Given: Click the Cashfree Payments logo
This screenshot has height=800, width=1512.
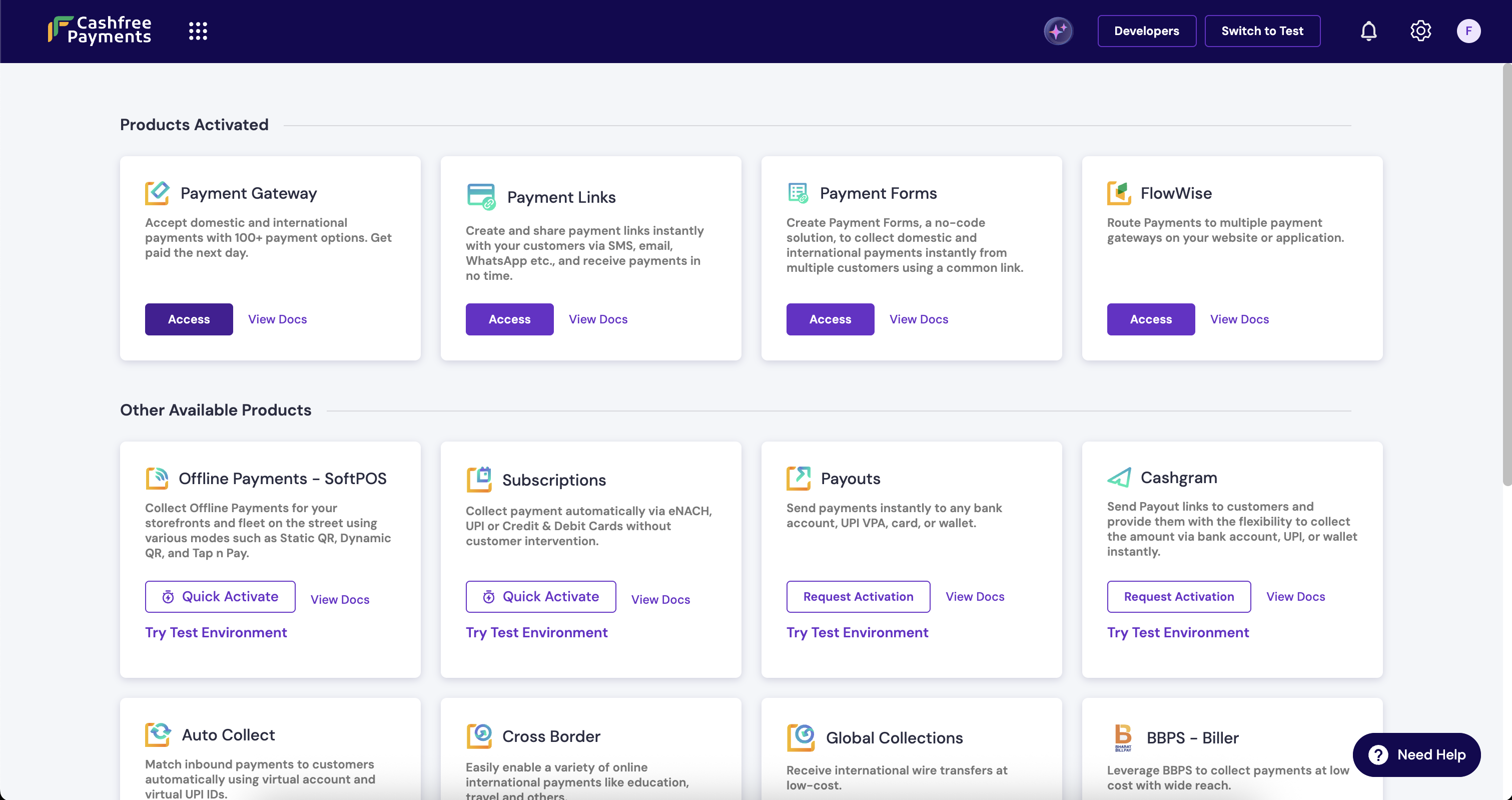Looking at the screenshot, I should [x=100, y=30].
